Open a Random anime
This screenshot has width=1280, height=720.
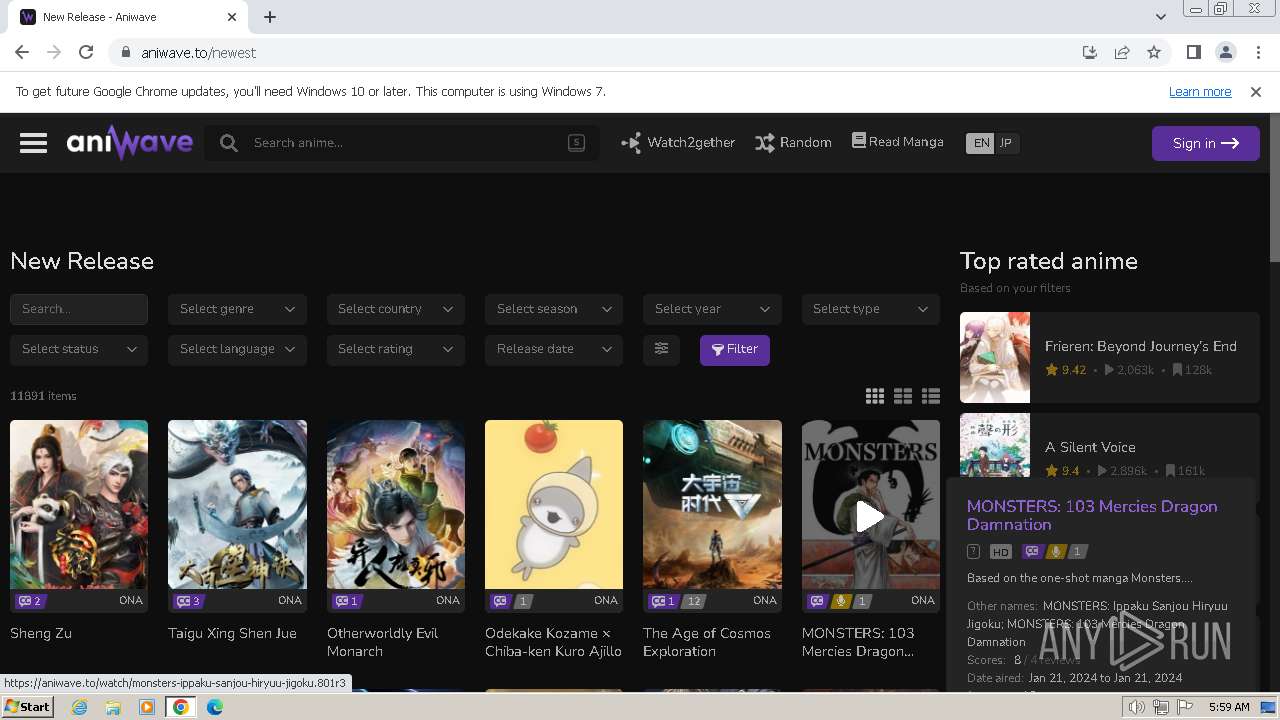pyautogui.click(x=793, y=143)
